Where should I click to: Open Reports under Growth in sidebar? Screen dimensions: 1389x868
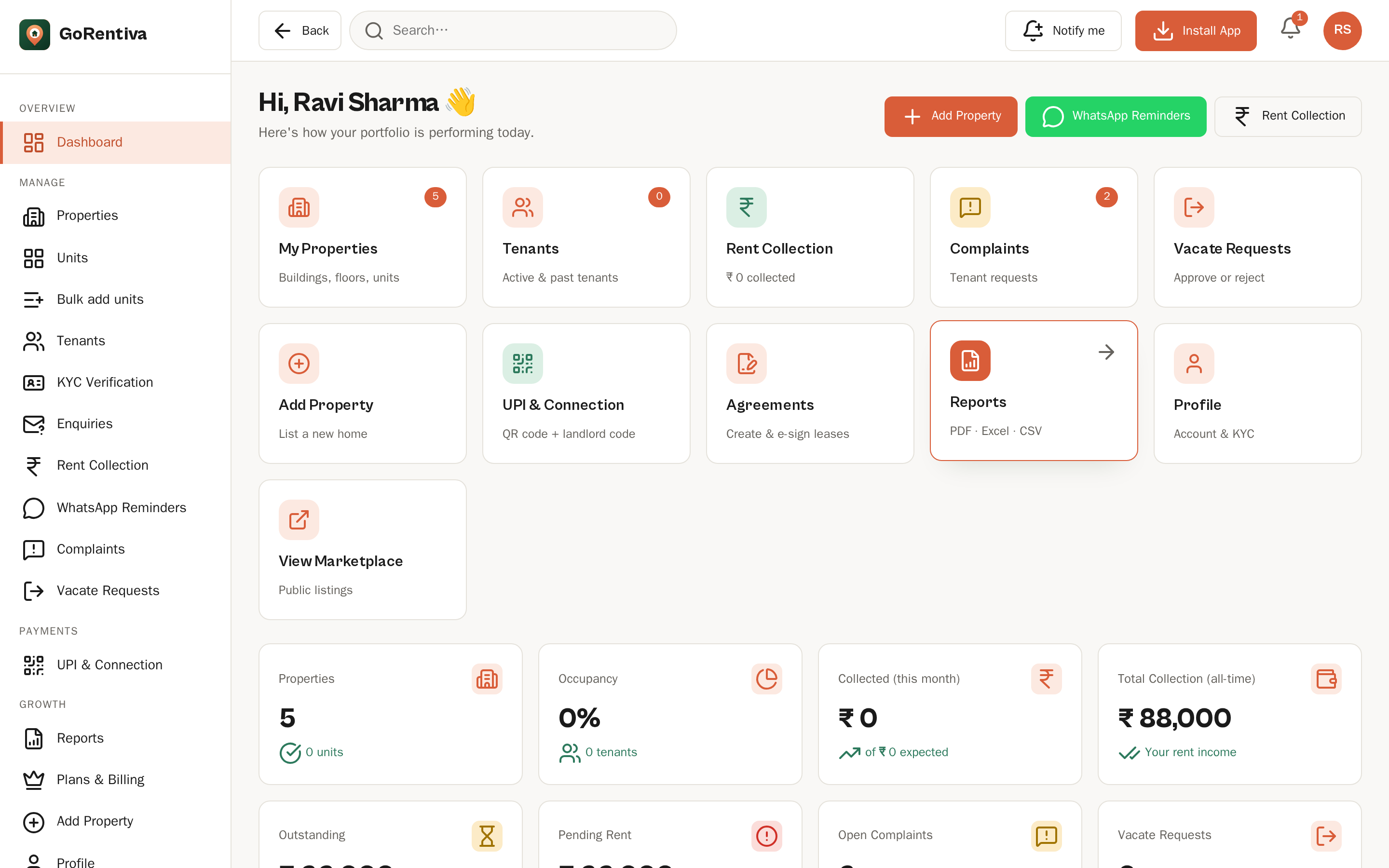(x=115, y=738)
